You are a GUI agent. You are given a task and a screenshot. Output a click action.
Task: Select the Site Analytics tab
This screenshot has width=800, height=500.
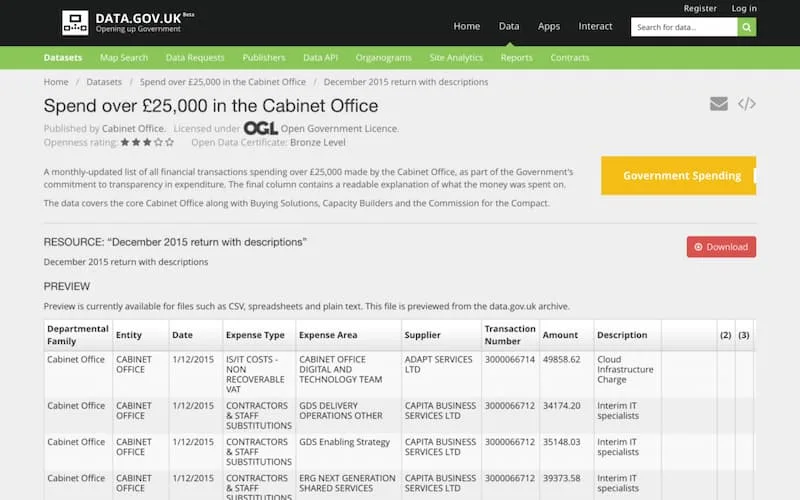click(456, 58)
